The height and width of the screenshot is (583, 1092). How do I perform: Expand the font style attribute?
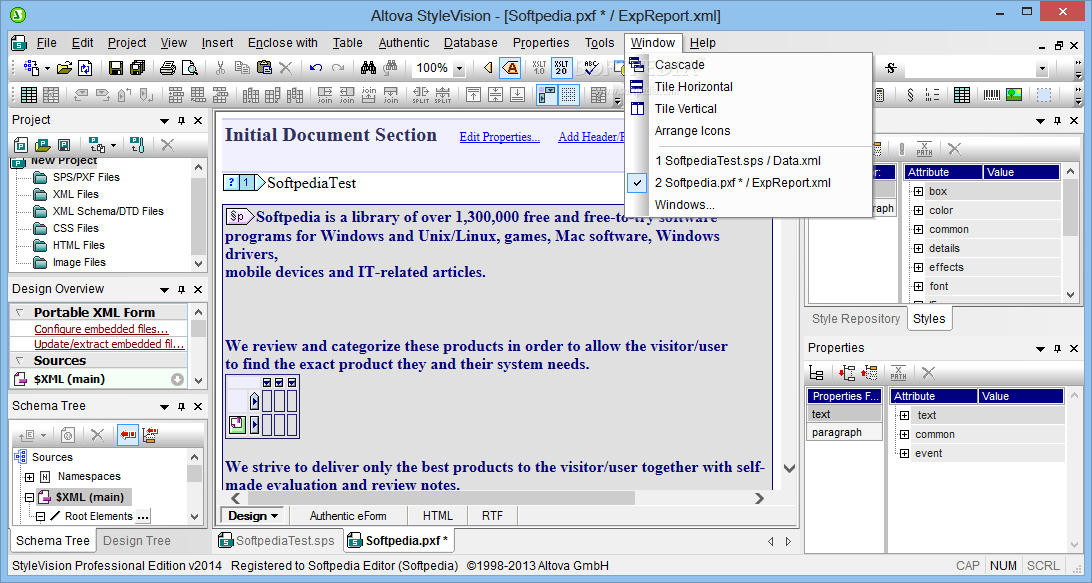click(919, 286)
